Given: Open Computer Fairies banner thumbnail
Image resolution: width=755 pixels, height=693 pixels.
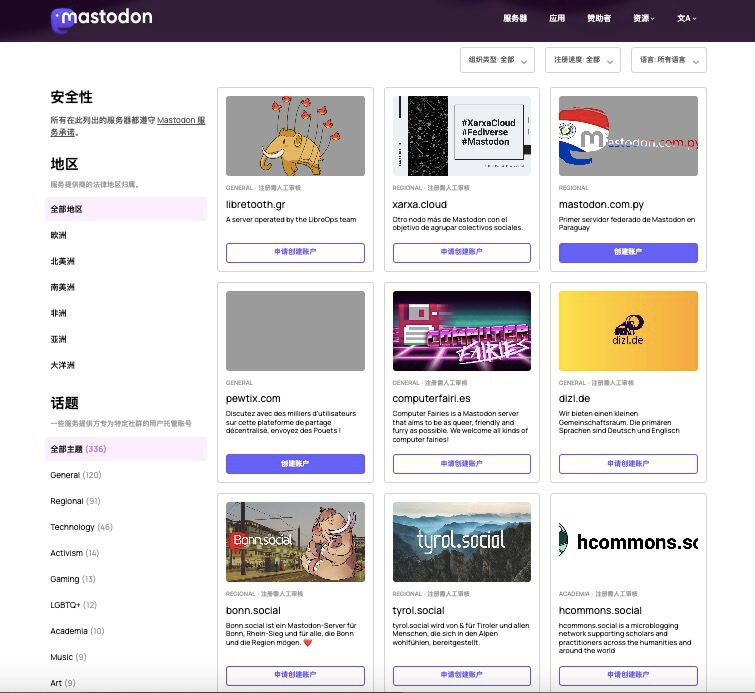Looking at the screenshot, I should 462,331.
